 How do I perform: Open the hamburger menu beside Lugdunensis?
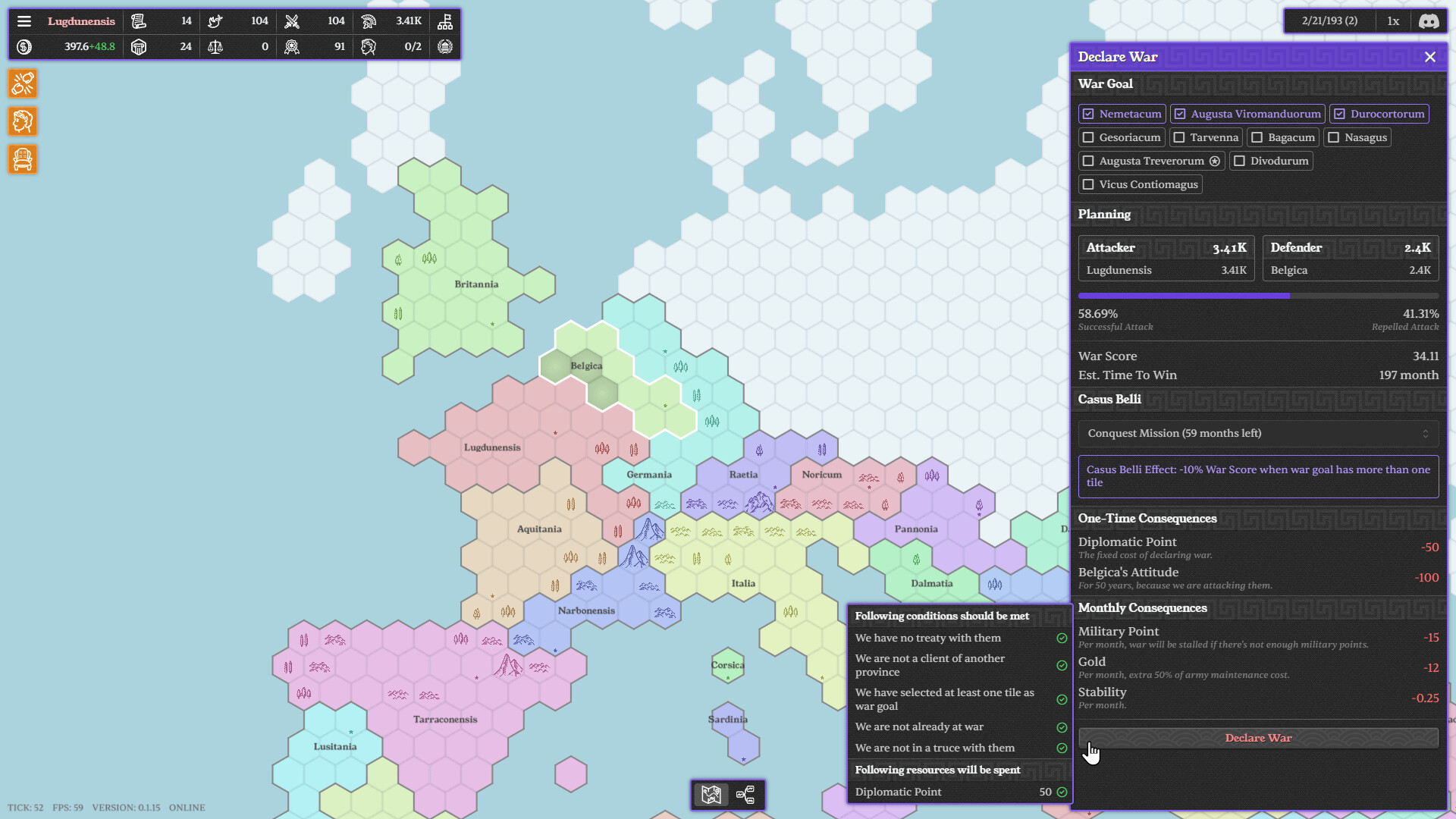[x=25, y=20]
